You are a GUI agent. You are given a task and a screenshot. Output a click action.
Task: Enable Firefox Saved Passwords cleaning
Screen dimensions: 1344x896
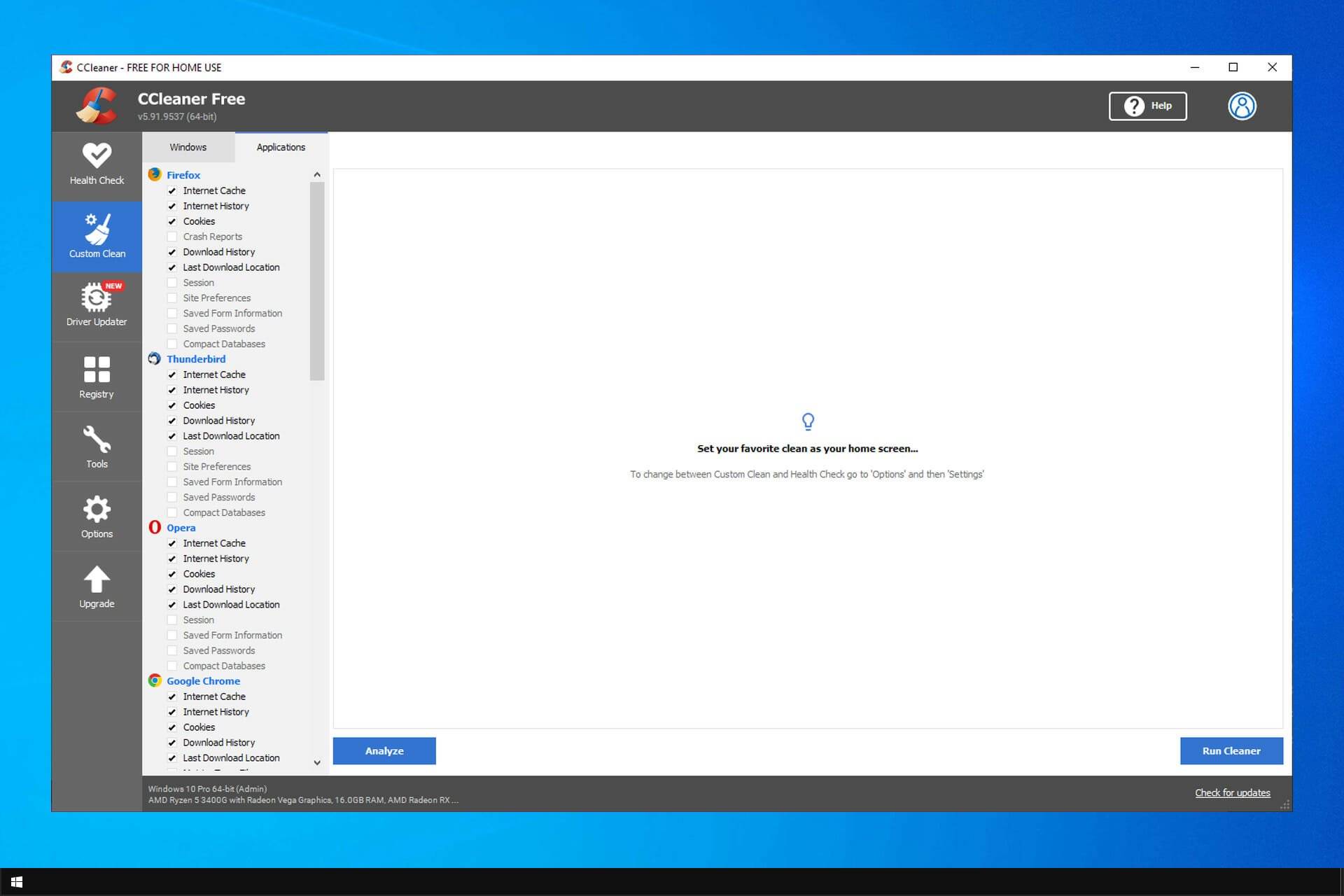click(172, 328)
